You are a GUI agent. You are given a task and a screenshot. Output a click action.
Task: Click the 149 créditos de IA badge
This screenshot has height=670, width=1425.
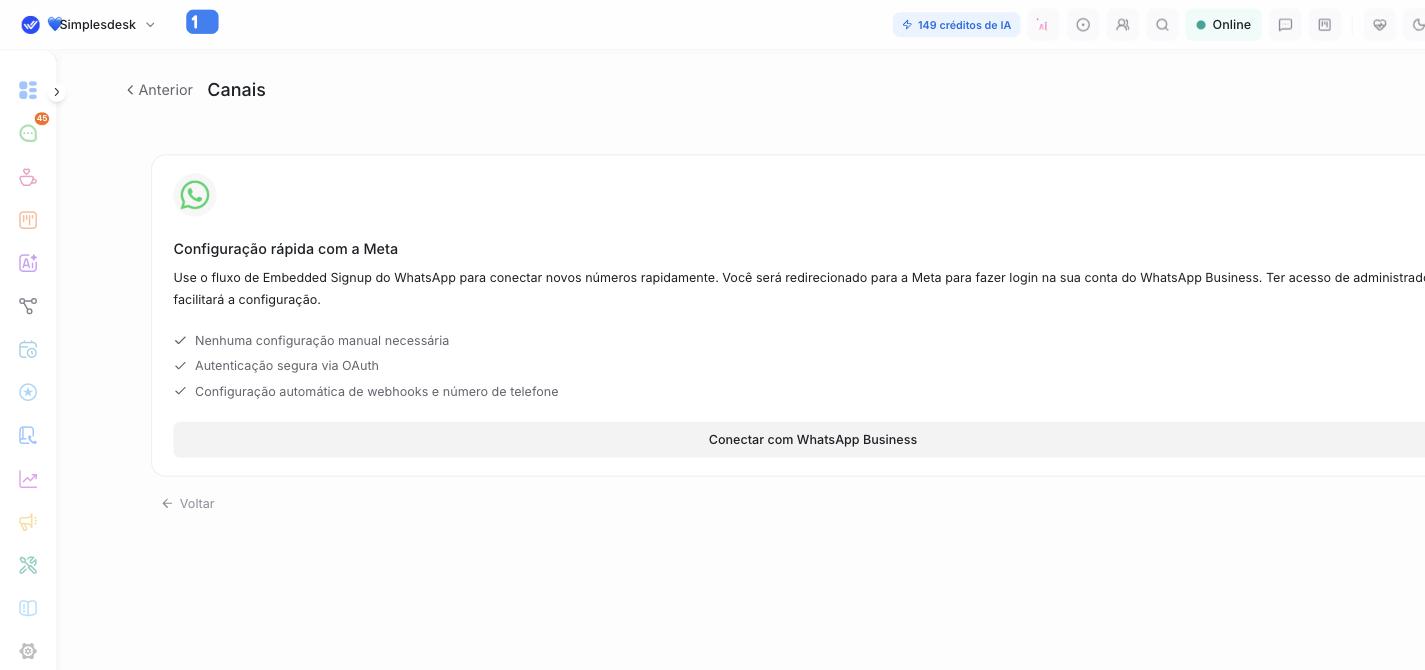coord(956,25)
